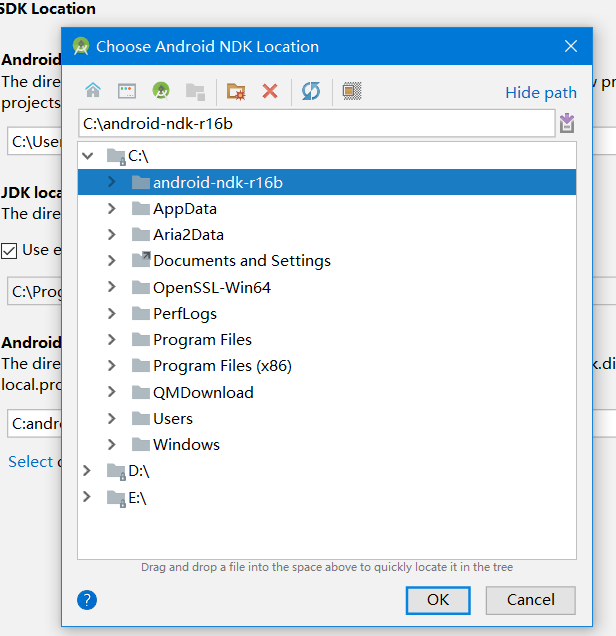Image resolution: width=616 pixels, height=636 pixels.
Task: Collapse the C:\ drive node
Action: coord(88,156)
